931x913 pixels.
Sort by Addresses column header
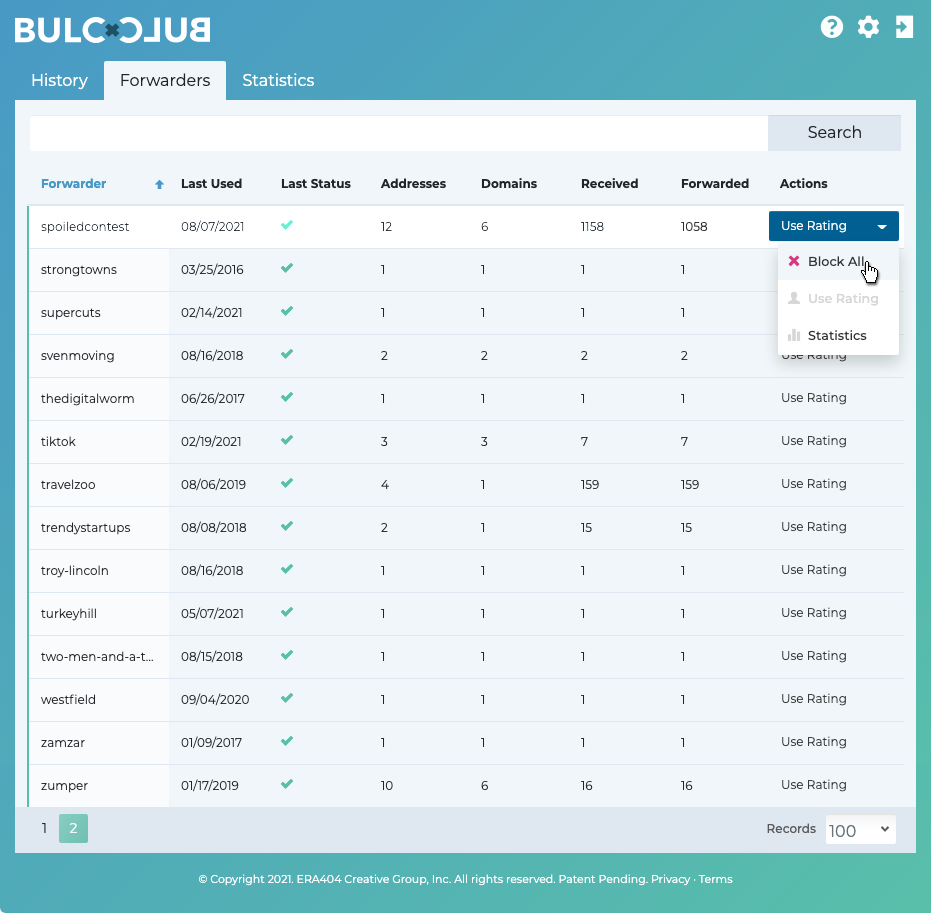click(x=413, y=183)
